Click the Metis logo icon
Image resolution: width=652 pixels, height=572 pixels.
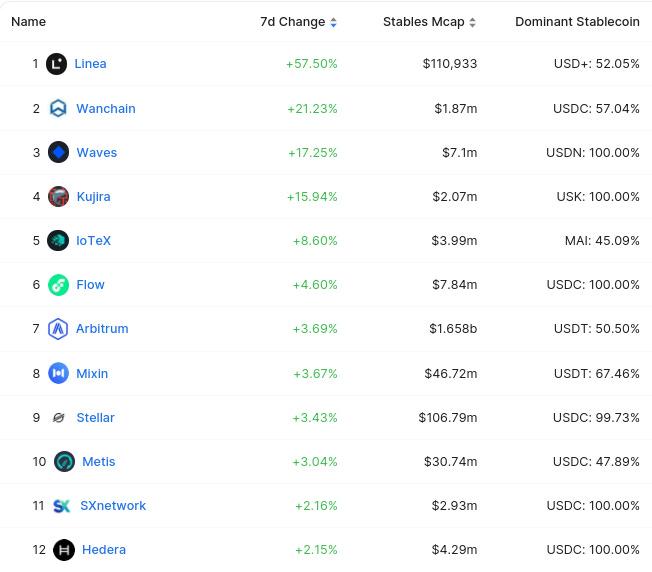[64, 462]
